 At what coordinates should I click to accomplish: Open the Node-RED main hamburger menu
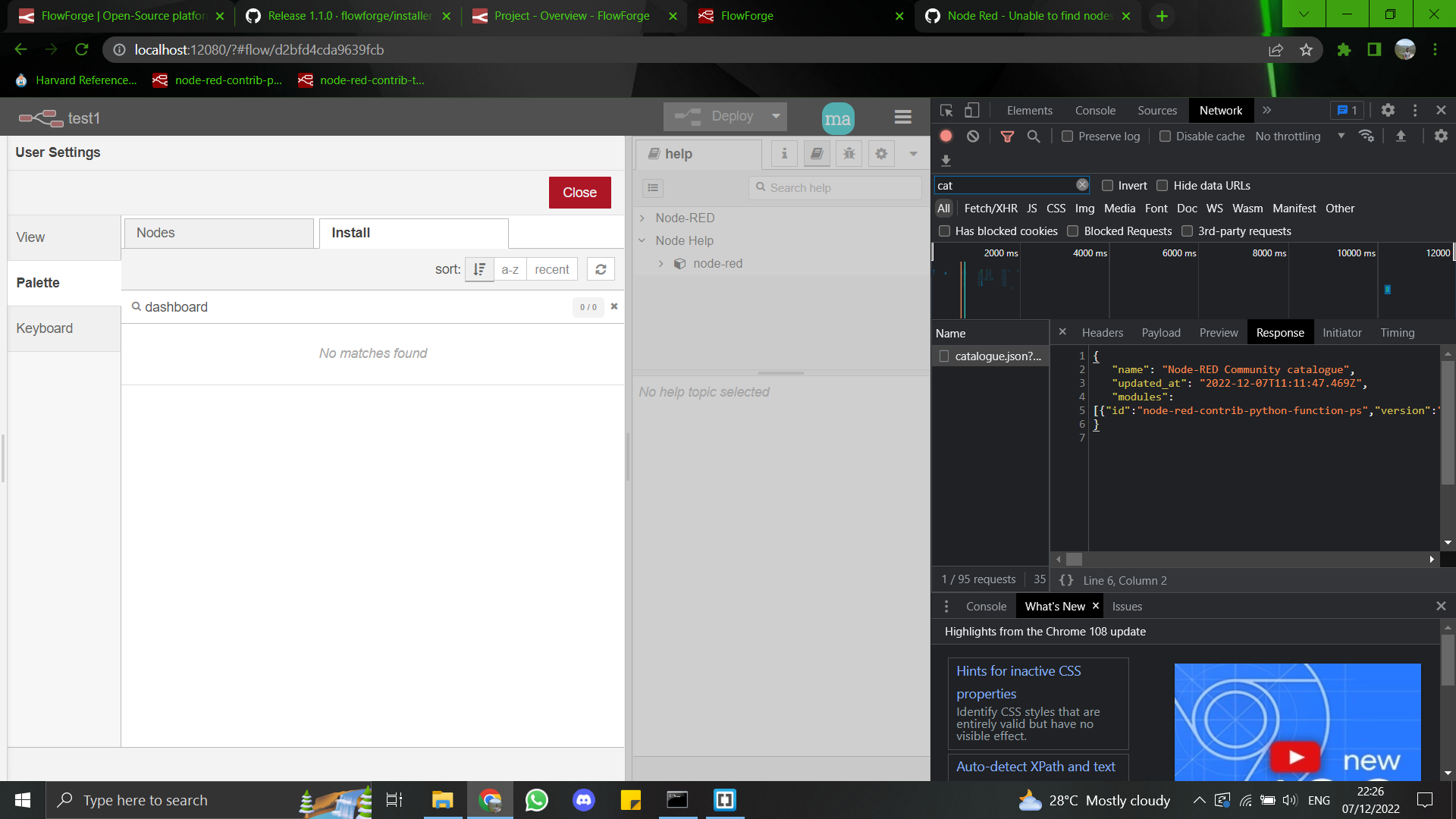902,117
